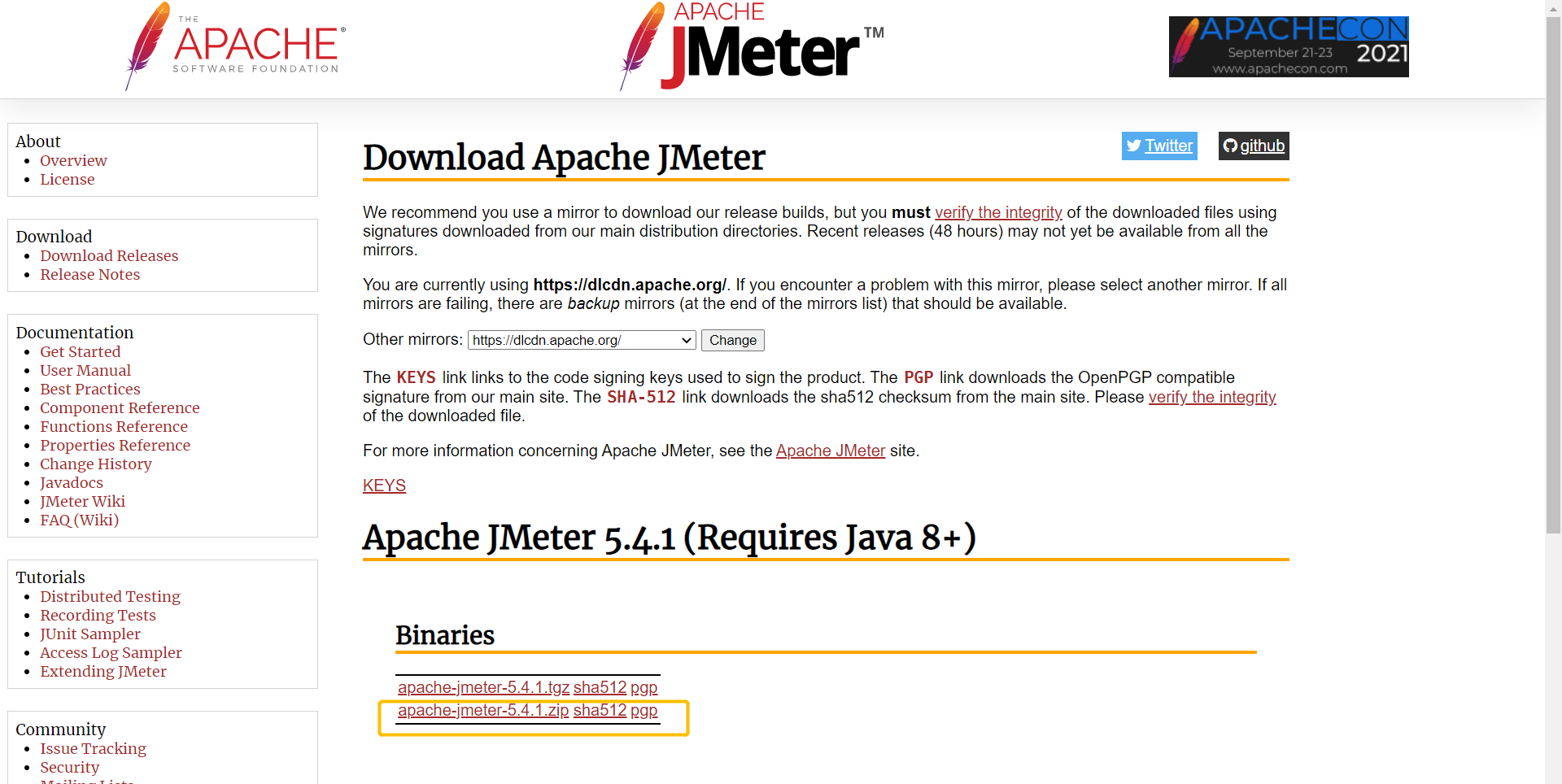This screenshot has height=784, width=1562.
Task: Open the KEYS link
Action: point(384,486)
